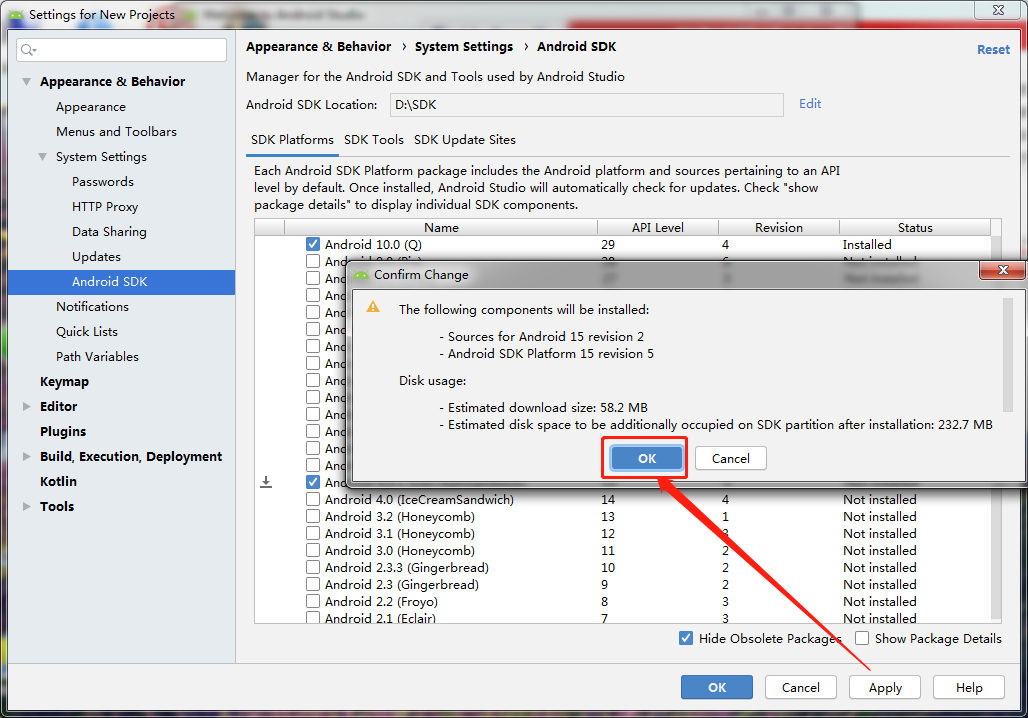Viewport: 1028px width, 718px height.
Task: Sort table by Status column header
Action: pos(915,228)
